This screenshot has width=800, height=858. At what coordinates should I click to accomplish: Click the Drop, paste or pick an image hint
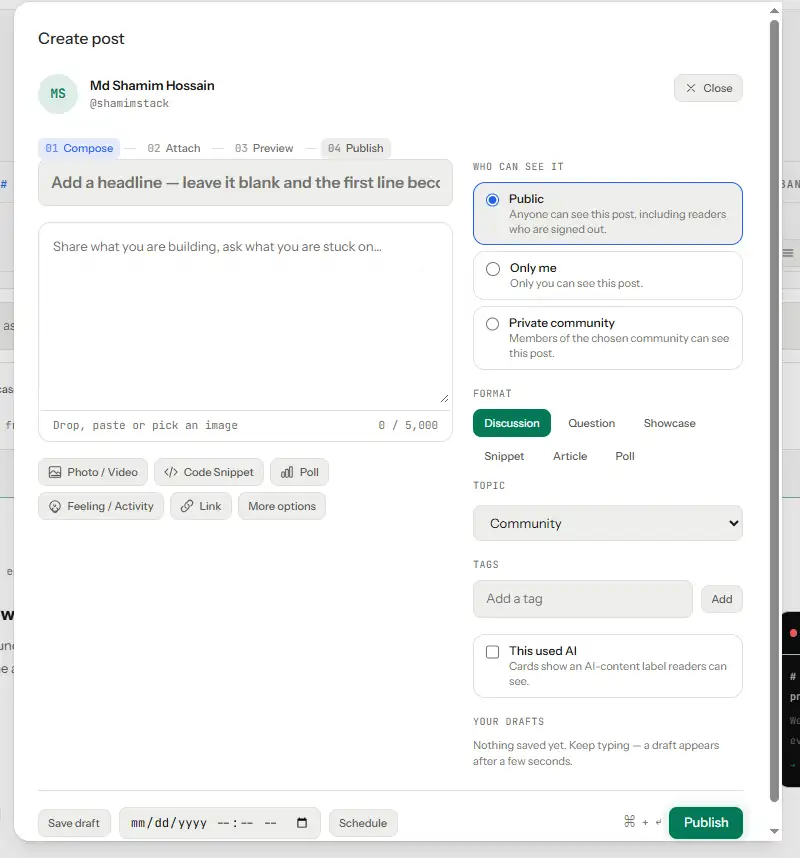(x=145, y=425)
